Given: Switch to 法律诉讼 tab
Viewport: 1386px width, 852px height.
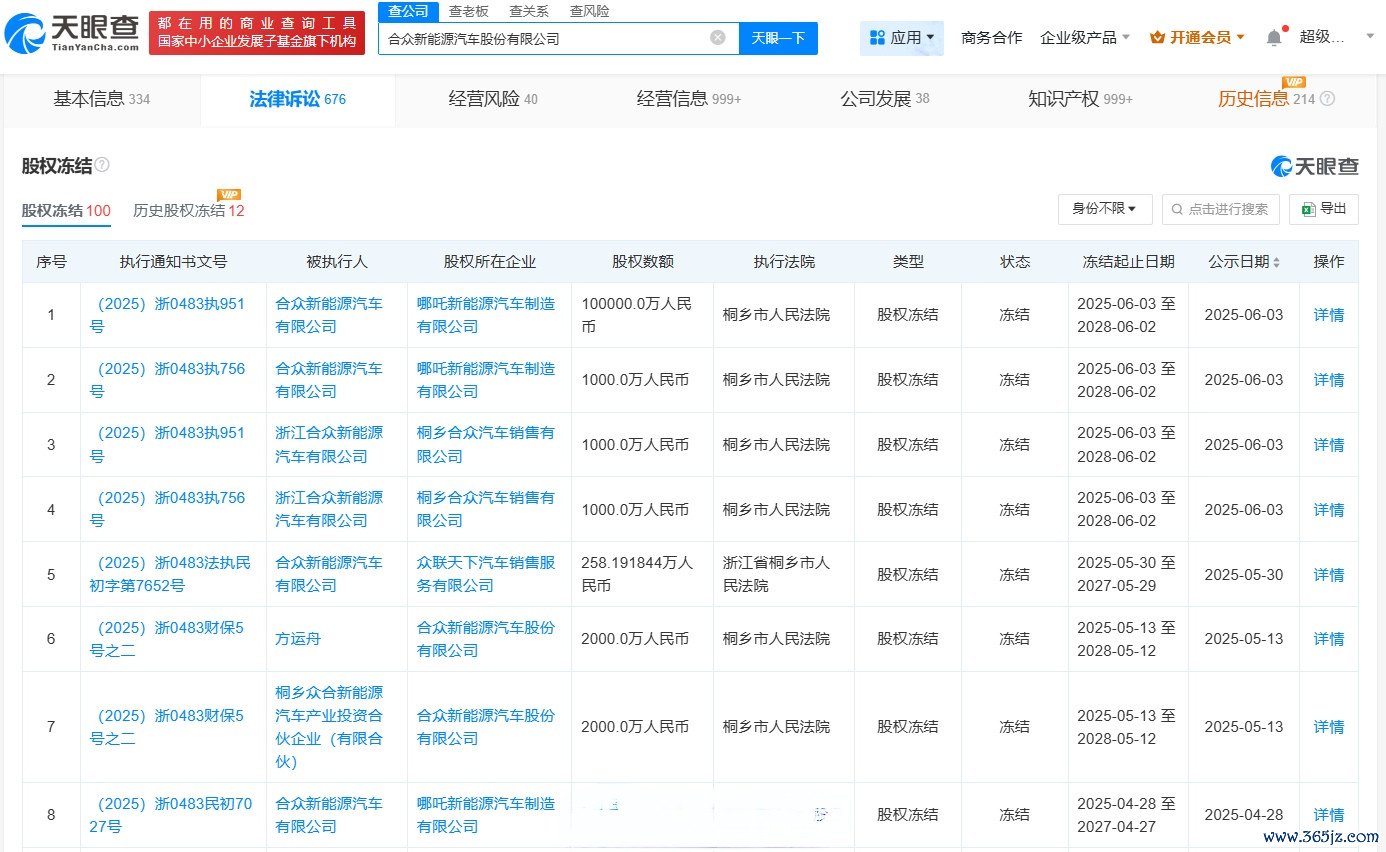Looking at the screenshot, I should point(298,99).
